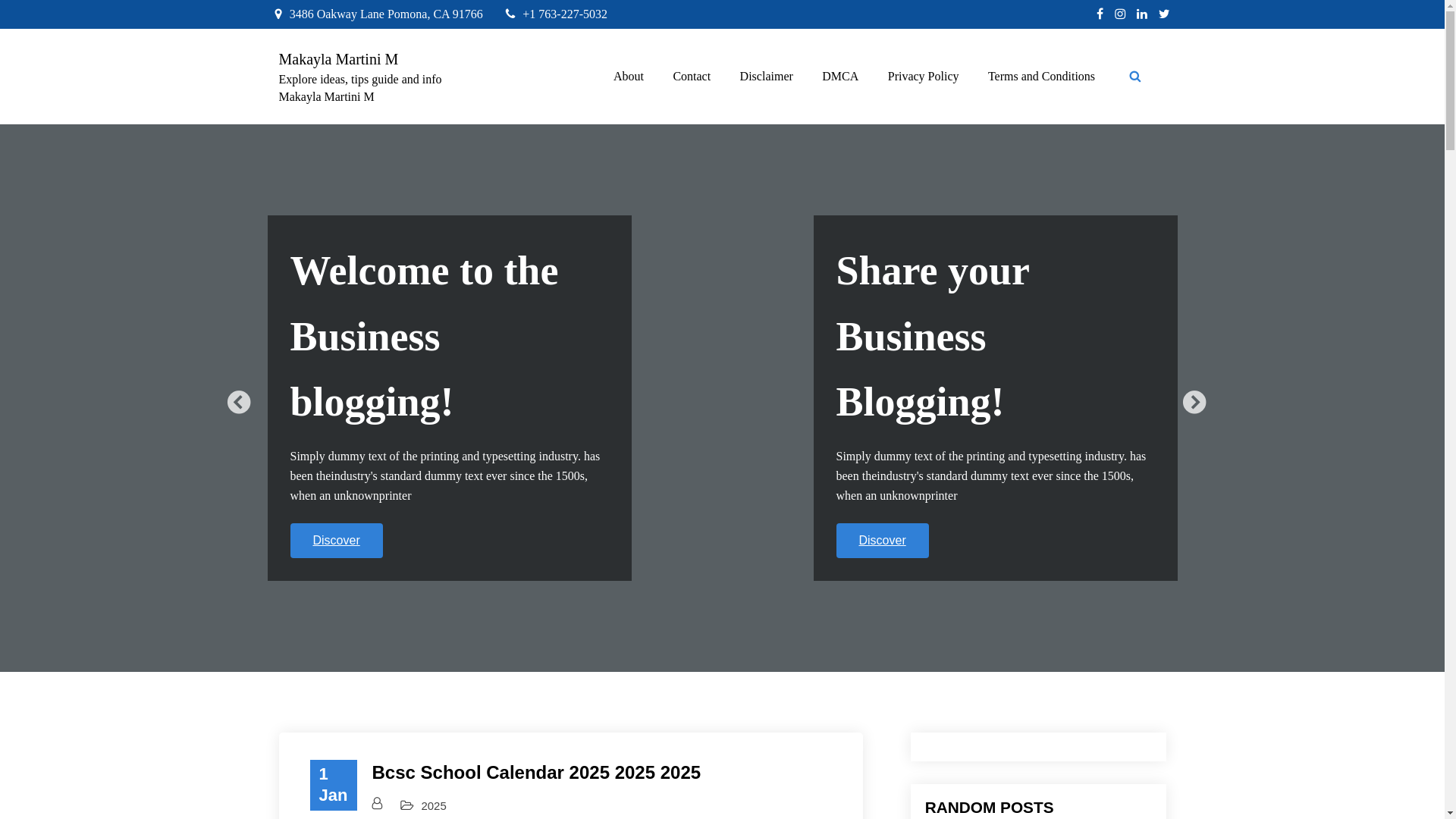Screen dimensions: 1456x819
Task: Click the 2025 category link
Action: [x=434, y=805]
